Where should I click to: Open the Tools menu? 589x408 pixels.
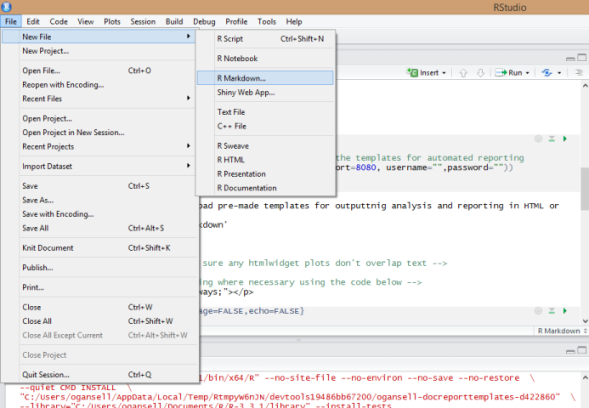[267, 21]
